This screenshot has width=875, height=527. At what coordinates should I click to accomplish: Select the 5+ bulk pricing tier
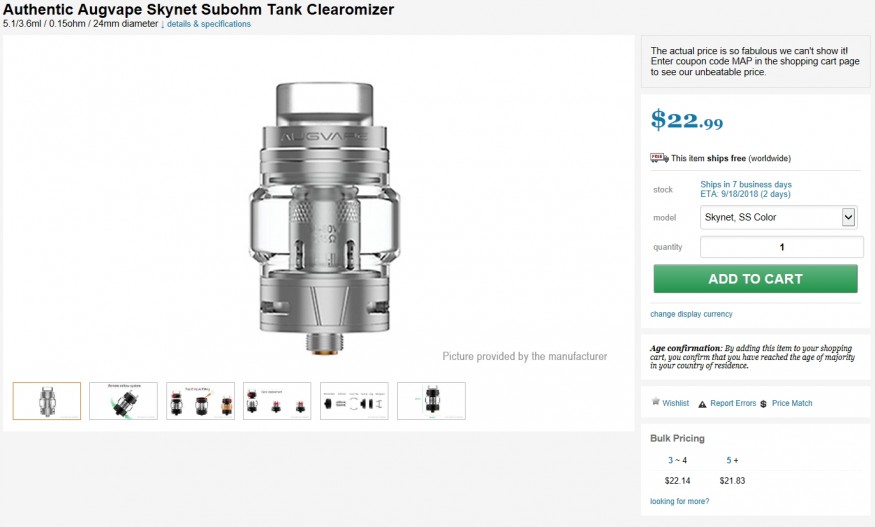[x=732, y=460]
